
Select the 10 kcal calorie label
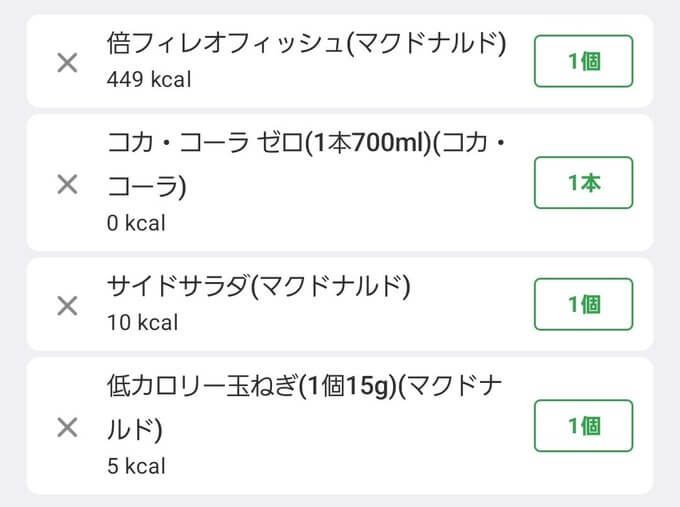point(142,322)
